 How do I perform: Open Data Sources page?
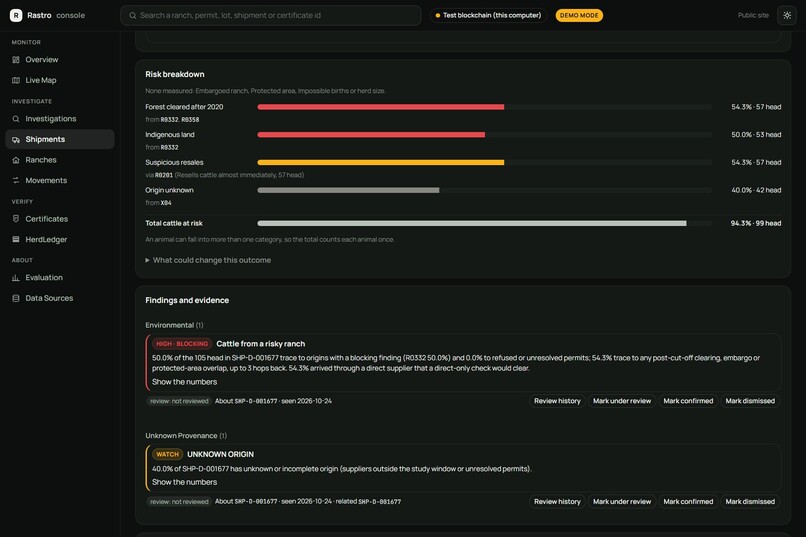(x=60, y=298)
